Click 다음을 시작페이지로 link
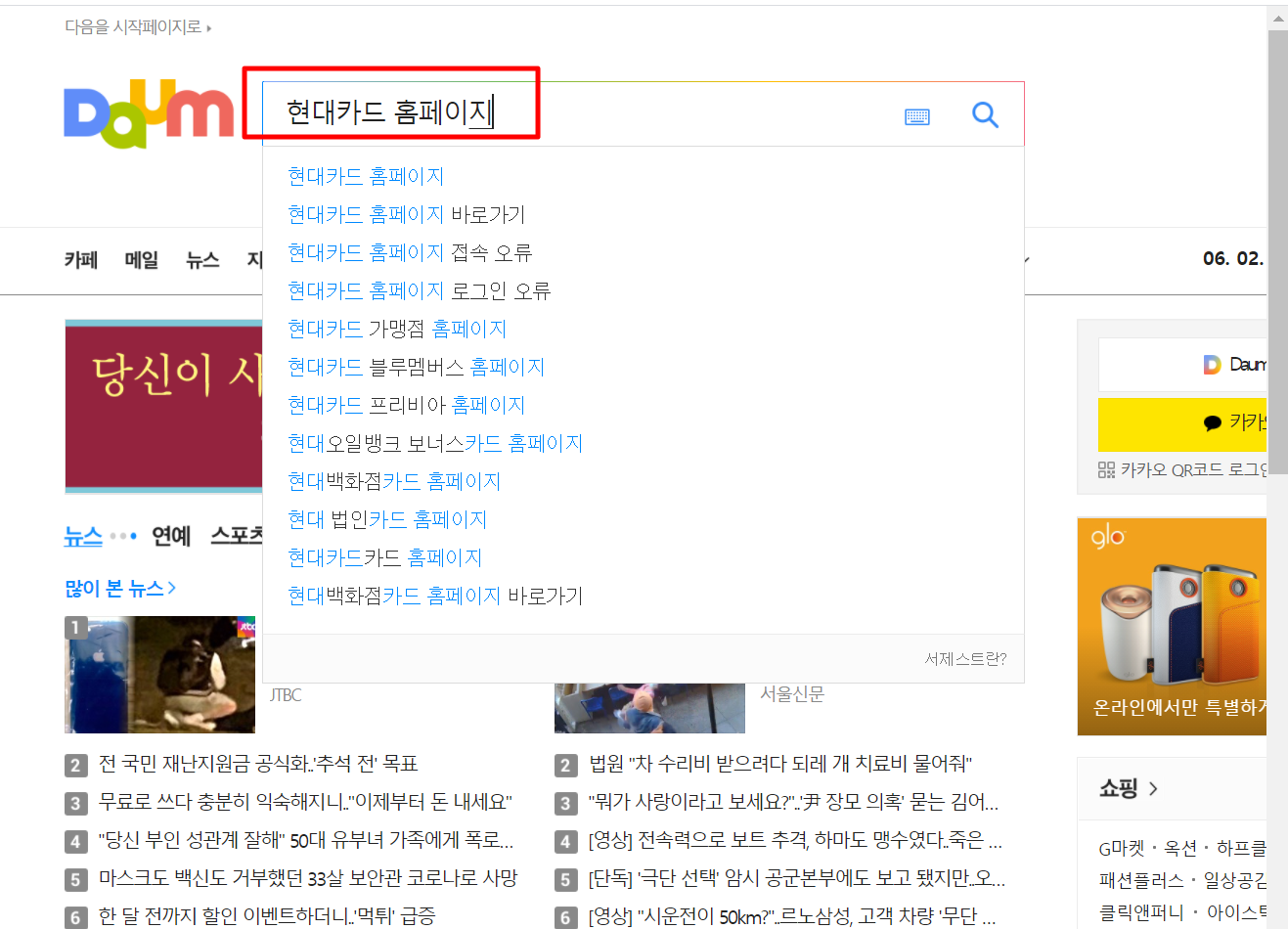 (x=138, y=27)
